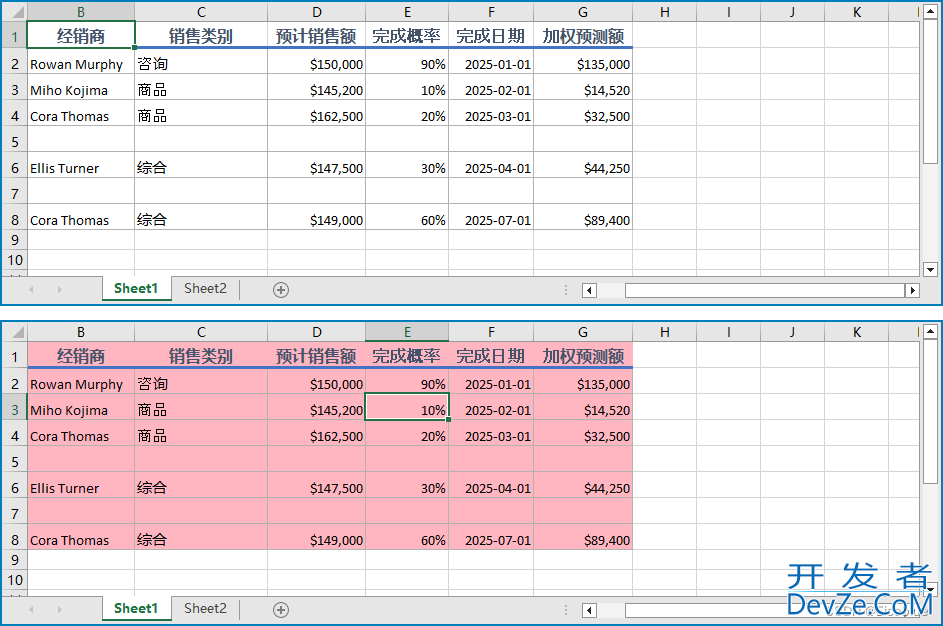Add a new sheet in the top window

281,290
